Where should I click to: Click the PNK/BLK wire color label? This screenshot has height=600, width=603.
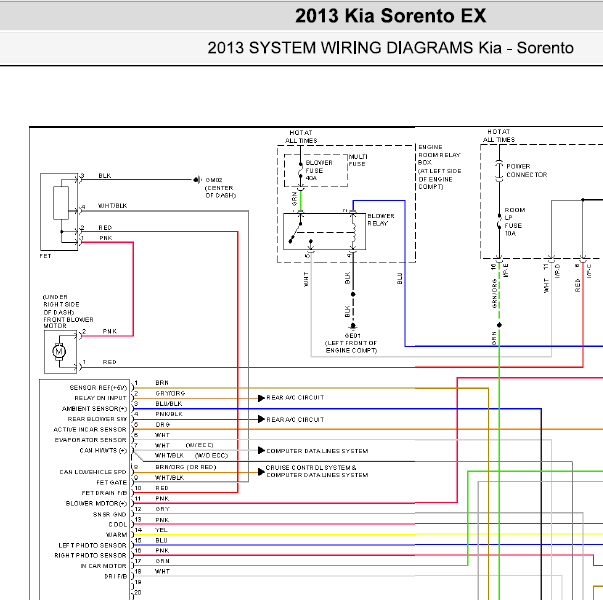[x=169, y=414]
